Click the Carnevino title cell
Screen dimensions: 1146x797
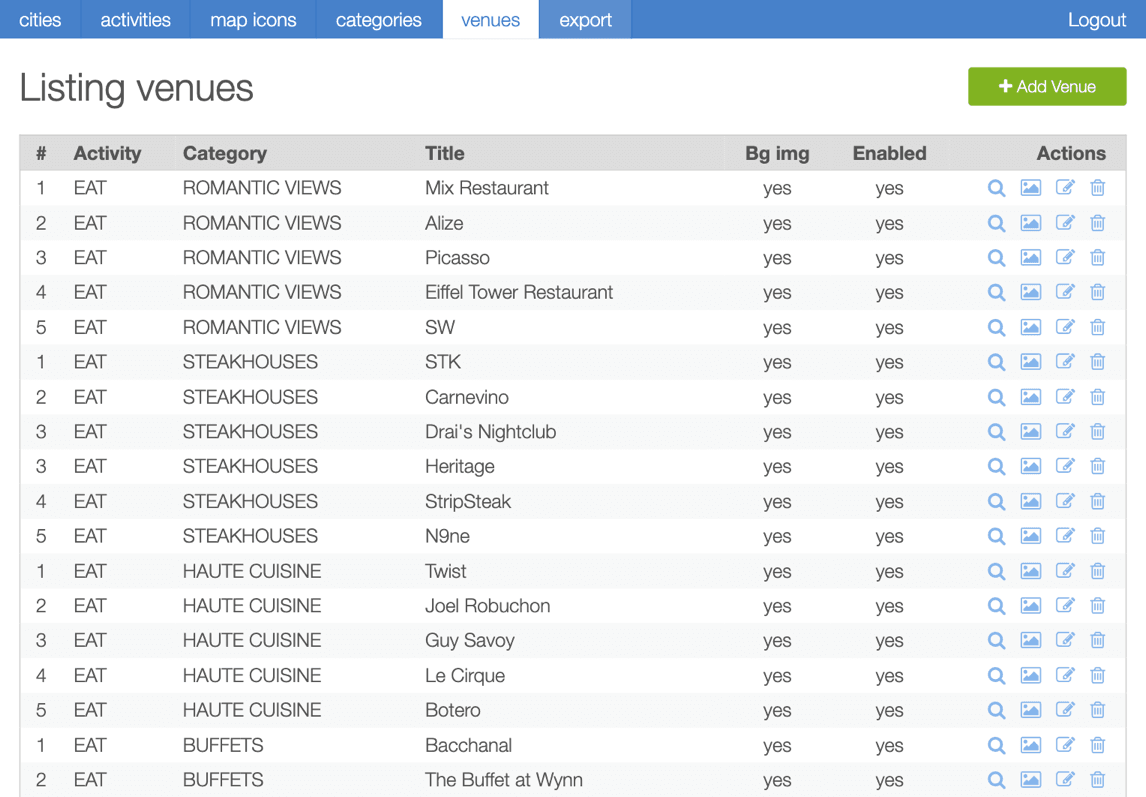click(466, 397)
